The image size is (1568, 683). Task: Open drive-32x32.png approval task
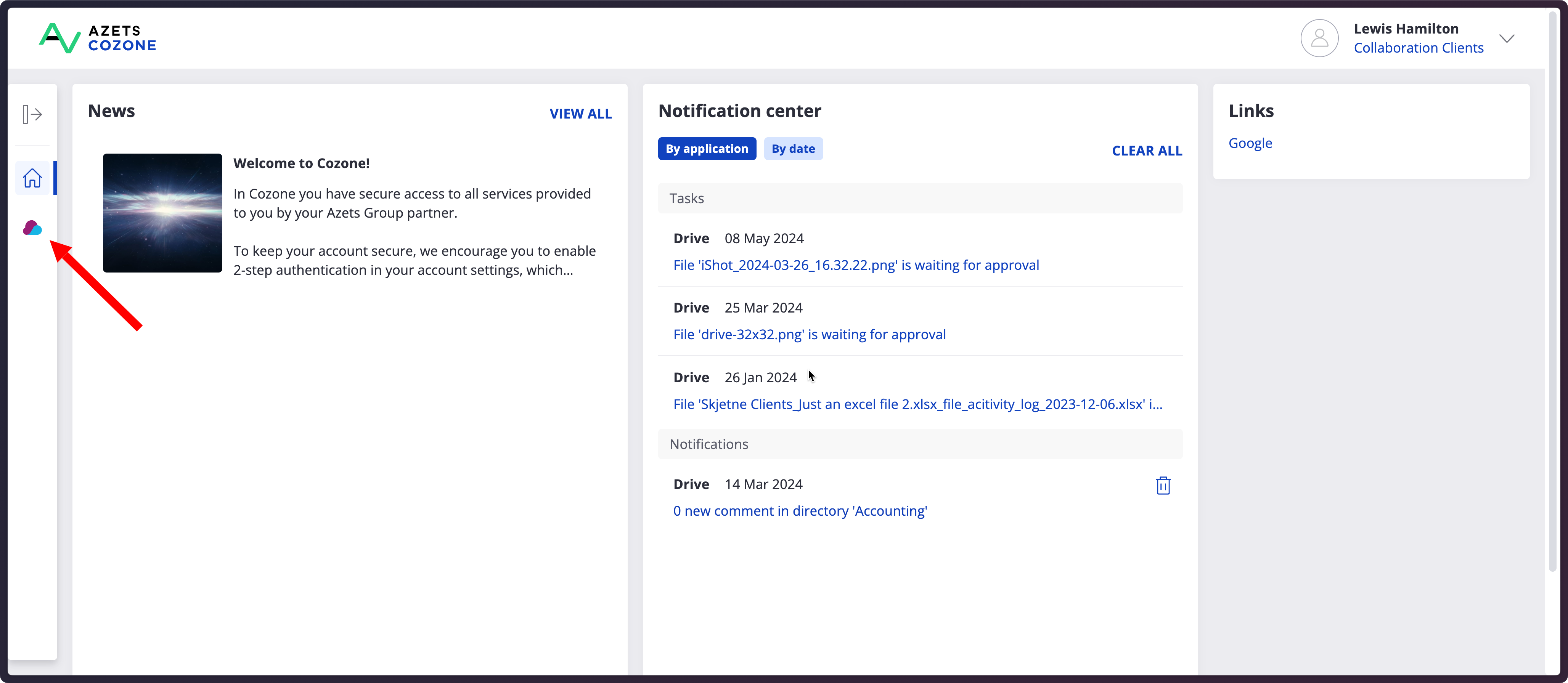pos(809,335)
